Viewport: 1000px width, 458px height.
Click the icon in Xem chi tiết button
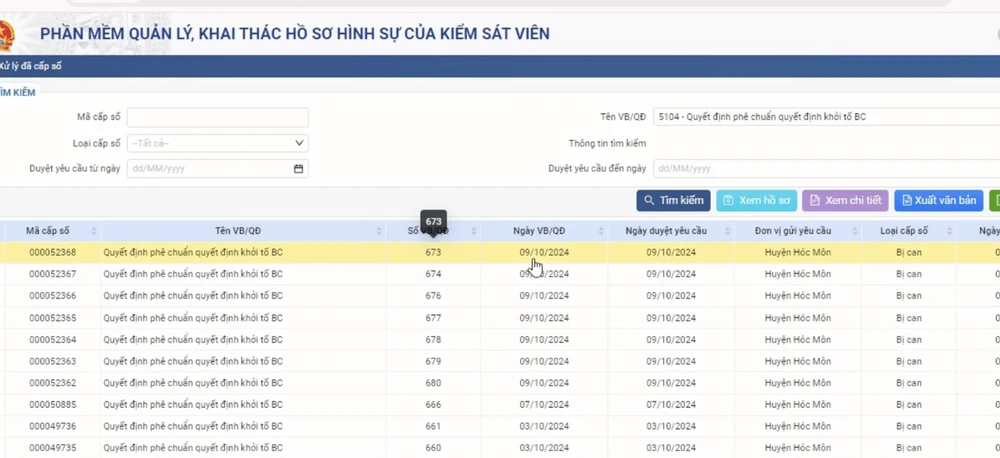pyautogui.click(x=814, y=200)
